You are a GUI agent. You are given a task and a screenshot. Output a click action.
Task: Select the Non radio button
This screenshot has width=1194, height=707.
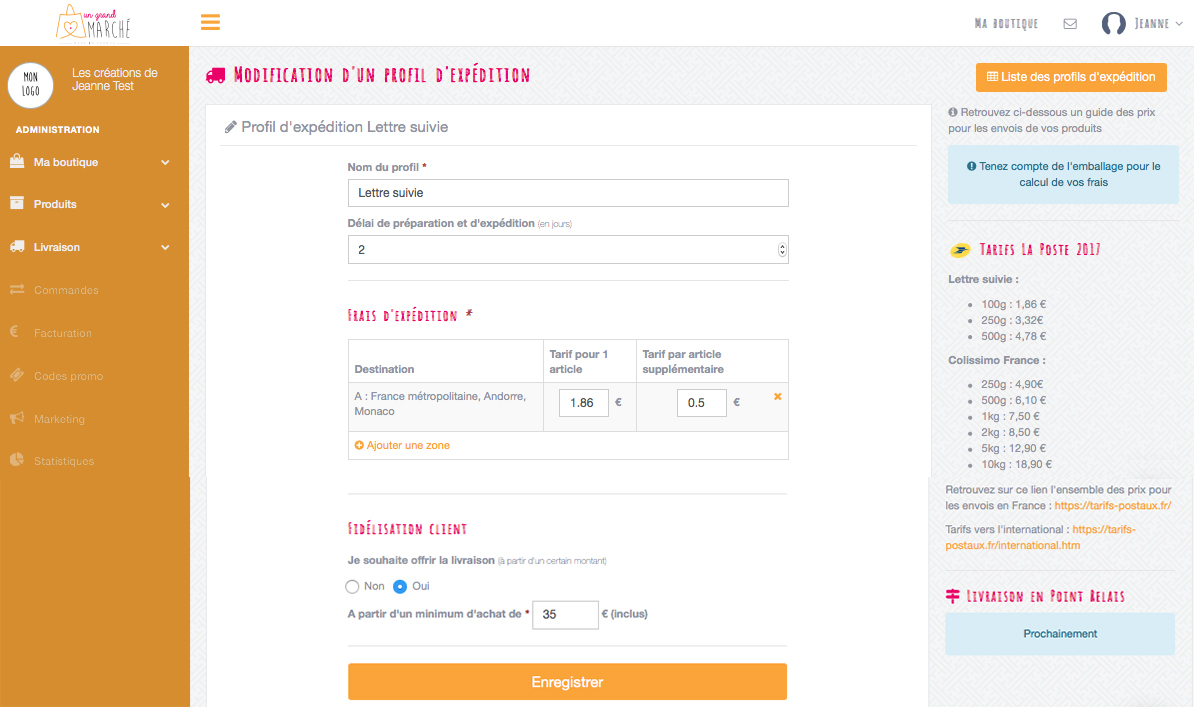point(352,586)
